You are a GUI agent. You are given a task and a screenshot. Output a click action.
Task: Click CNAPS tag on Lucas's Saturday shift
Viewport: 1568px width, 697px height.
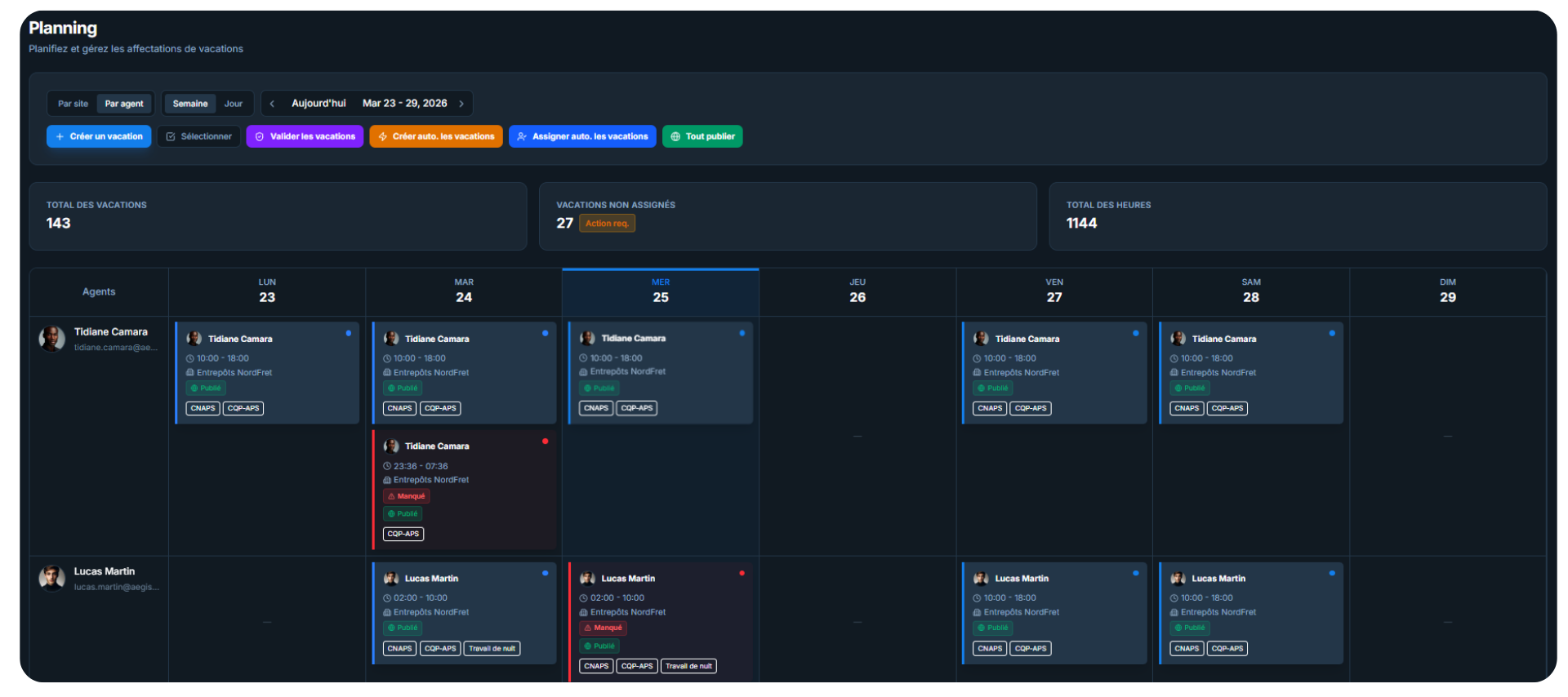[1187, 649]
